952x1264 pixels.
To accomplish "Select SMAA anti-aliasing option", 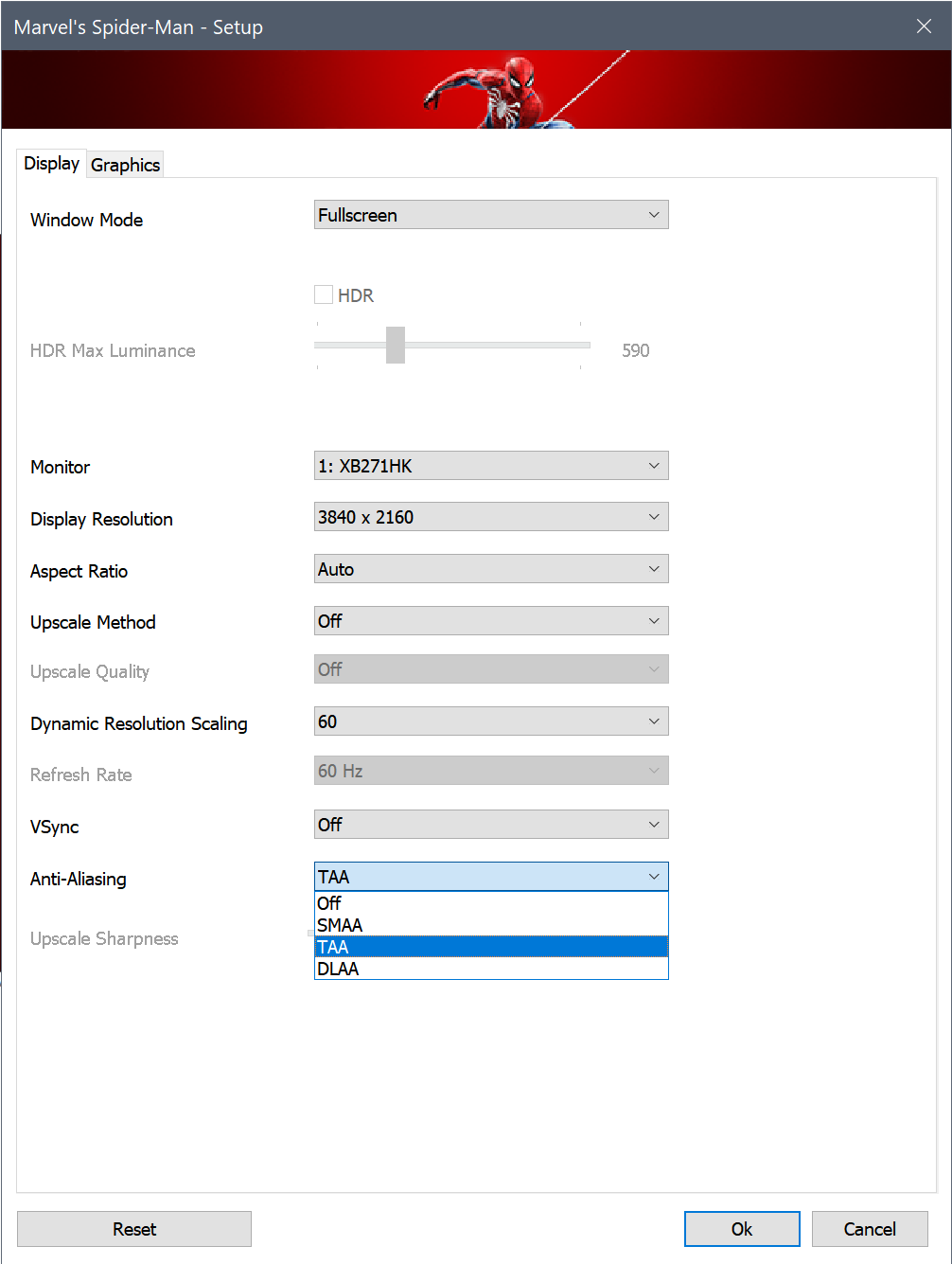I will click(x=491, y=925).
